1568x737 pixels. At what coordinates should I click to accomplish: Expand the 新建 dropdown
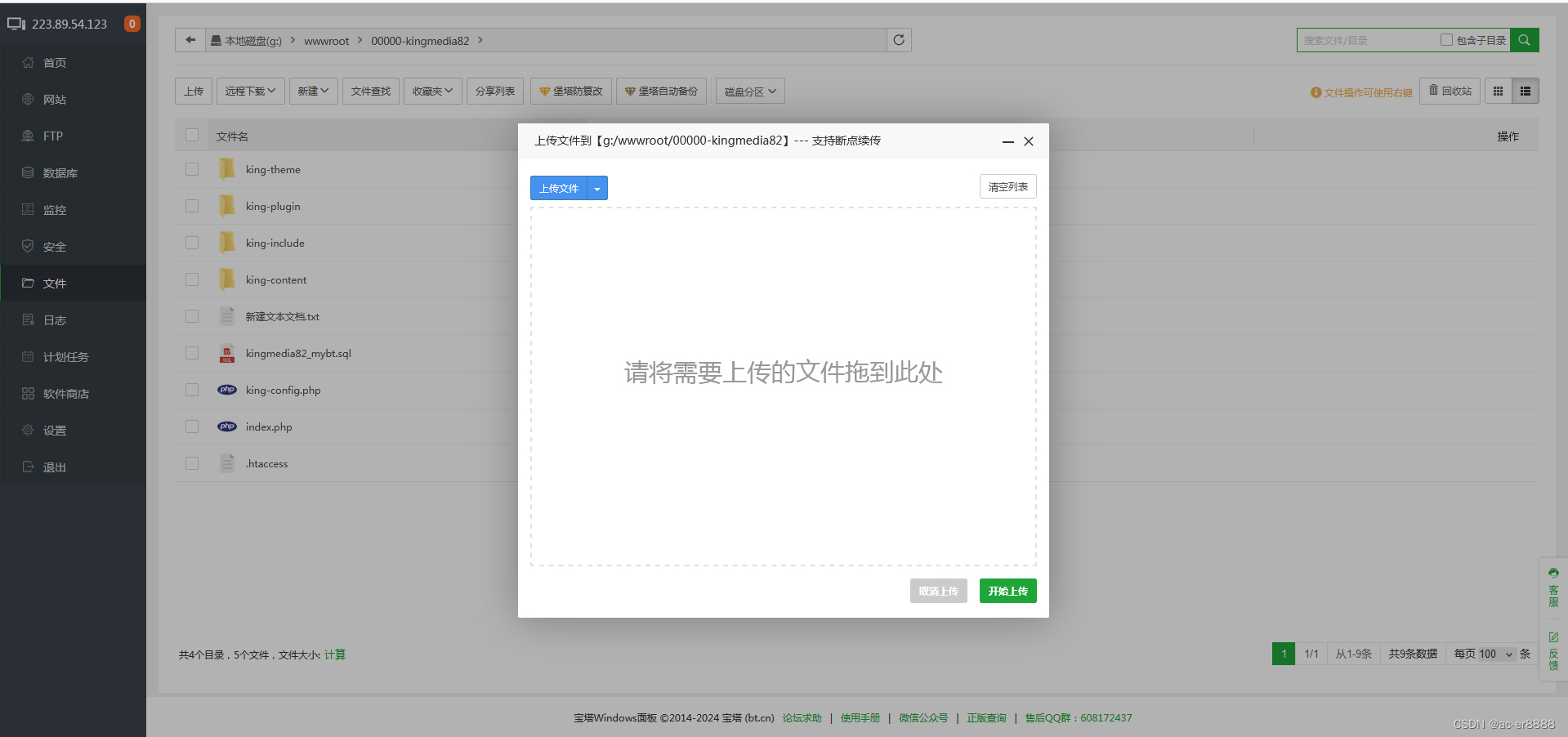(313, 92)
